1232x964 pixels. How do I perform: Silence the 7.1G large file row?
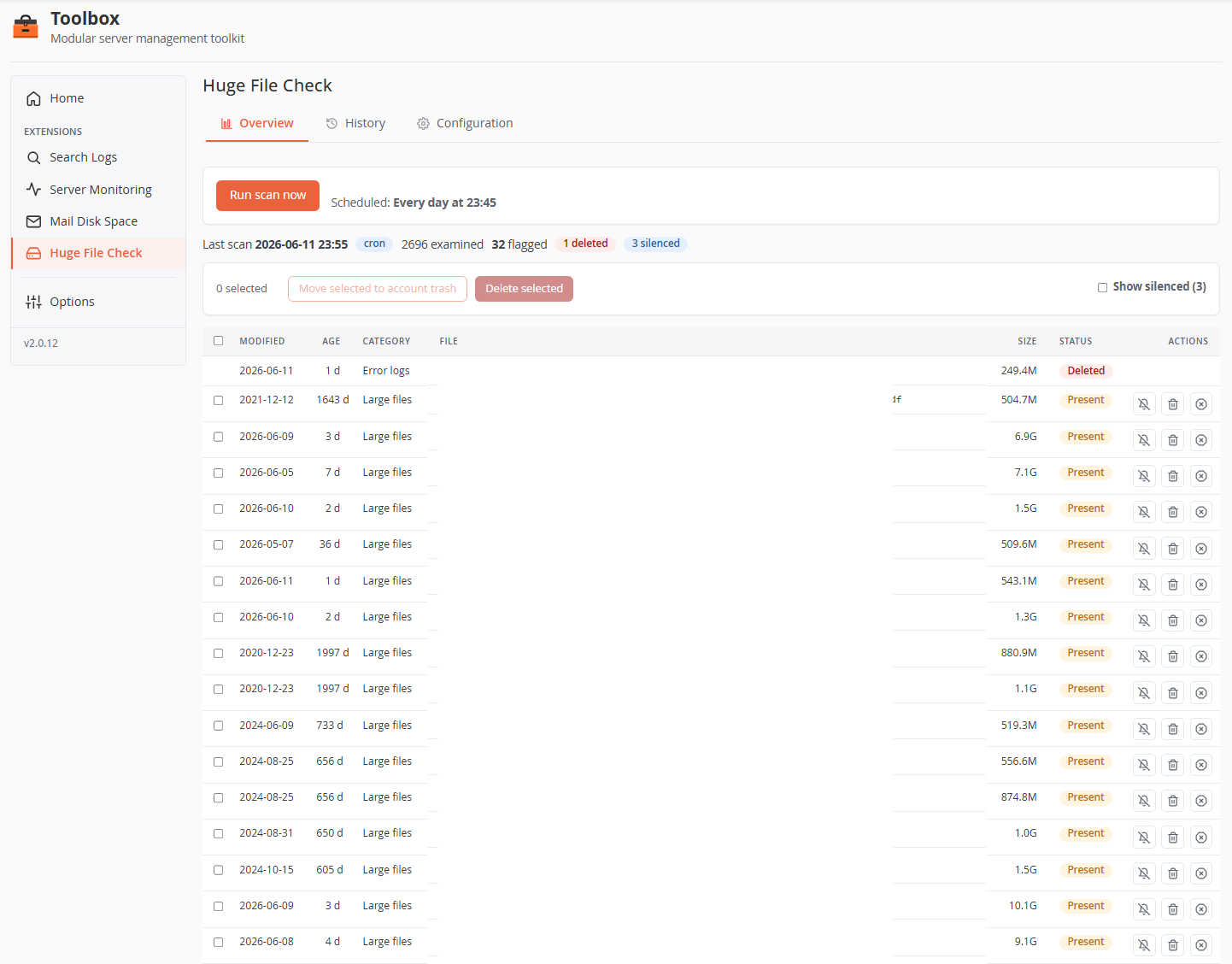[x=1144, y=476]
